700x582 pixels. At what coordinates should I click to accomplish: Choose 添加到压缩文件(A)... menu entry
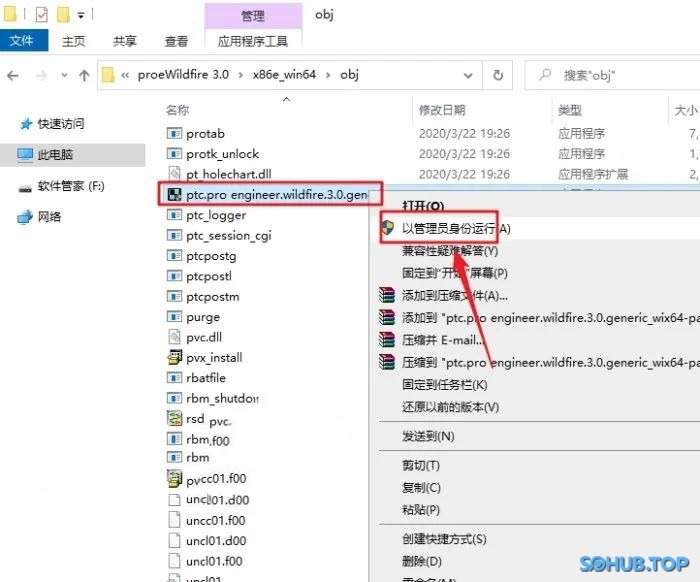pos(454,295)
